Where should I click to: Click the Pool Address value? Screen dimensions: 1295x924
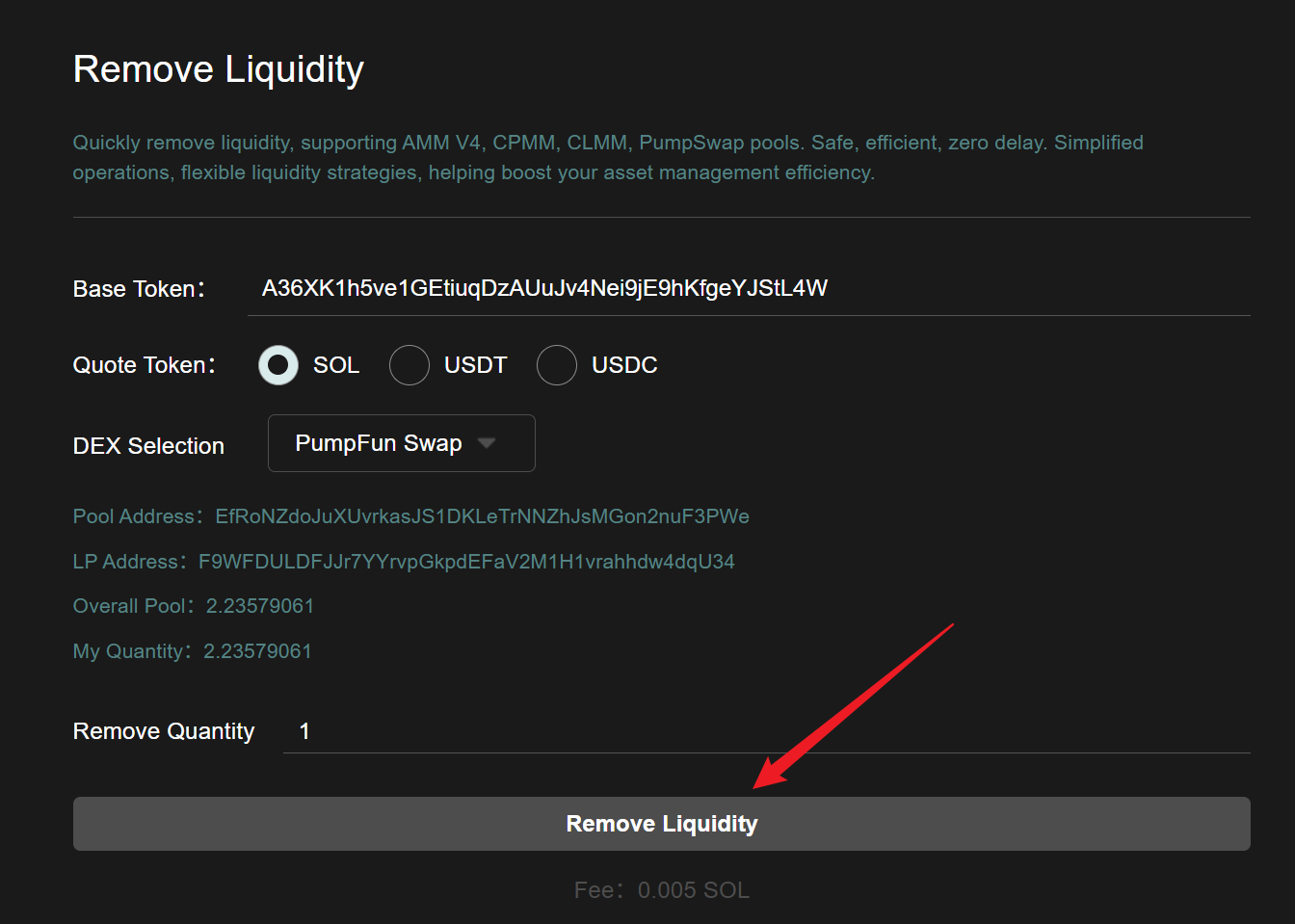tap(482, 516)
